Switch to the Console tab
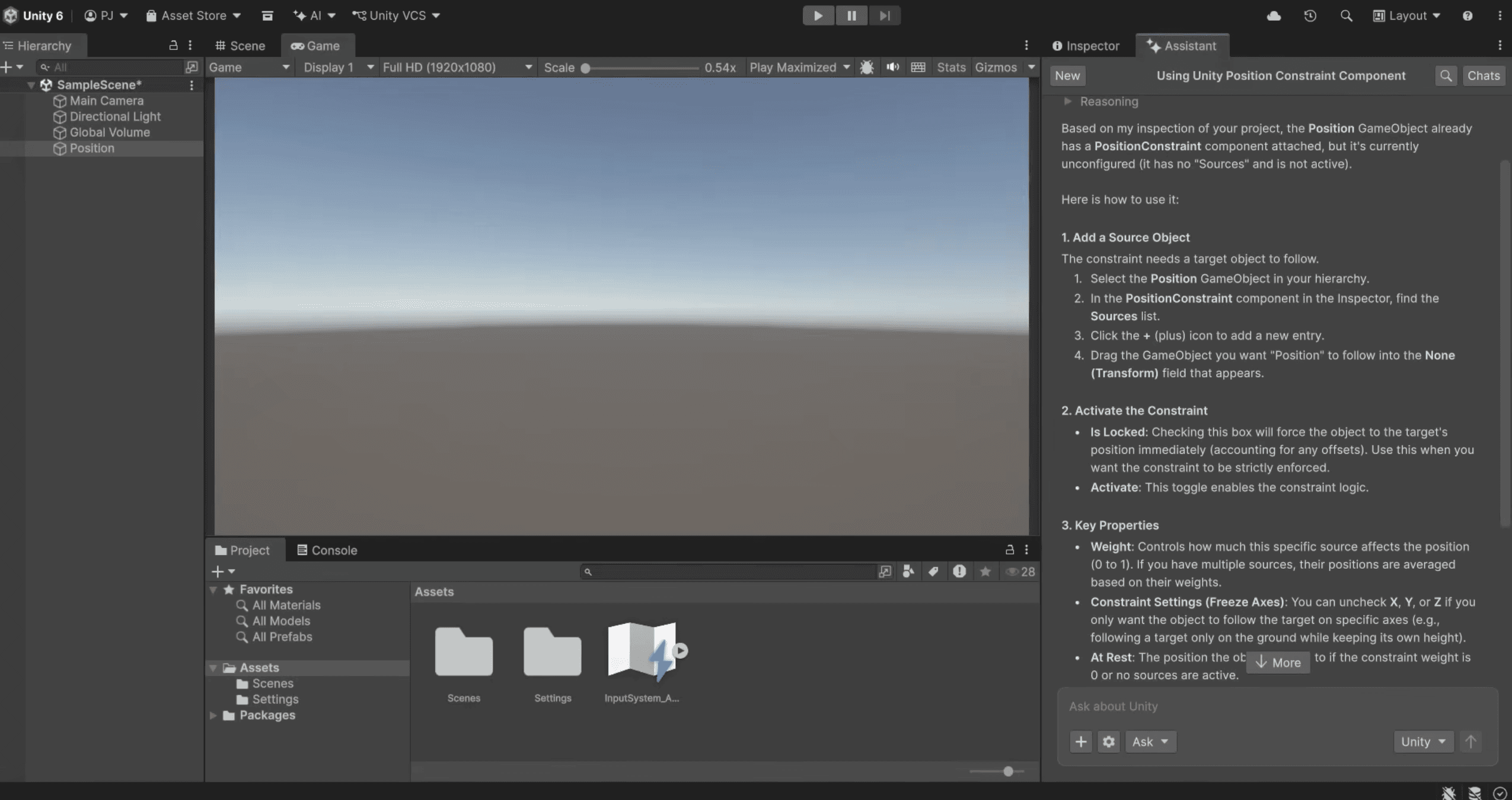Image resolution: width=1512 pixels, height=800 pixels. click(x=327, y=550)
